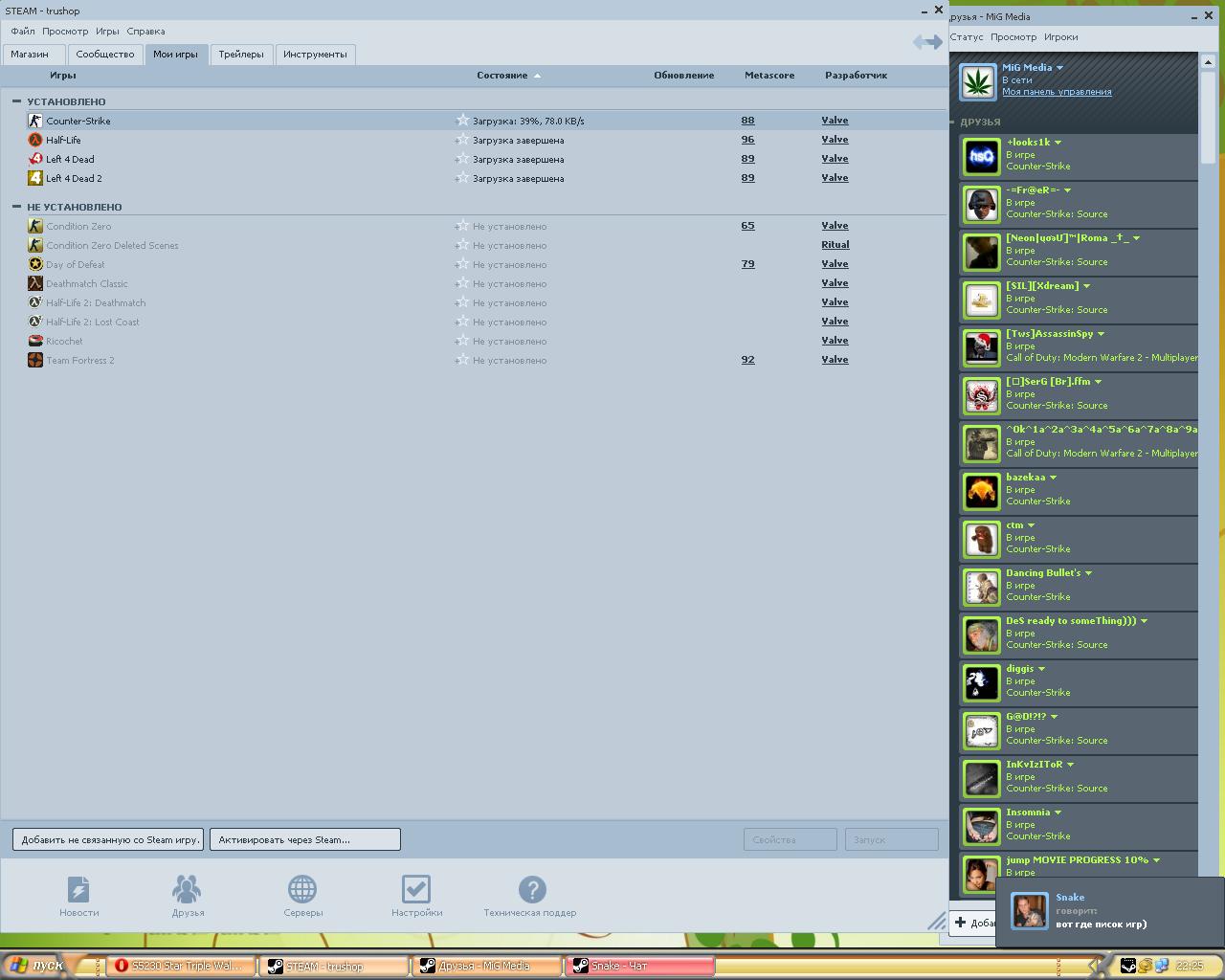
Task: Toggle favorite star for Half-Life
Action: [x=462, y=140]
